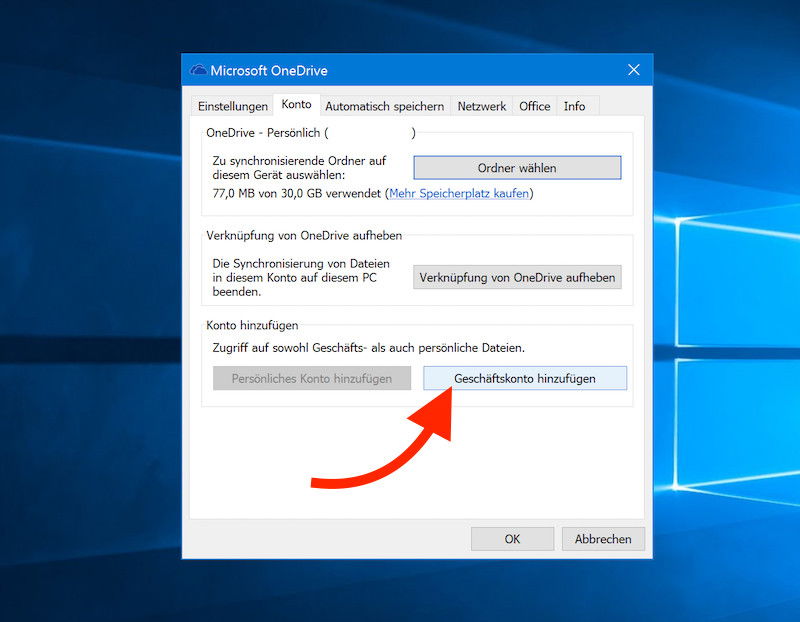The height and width of the screenshot is (622, 800).
Task: Open the Automatisch speichern tab
Action: click(x=385, y=106)
